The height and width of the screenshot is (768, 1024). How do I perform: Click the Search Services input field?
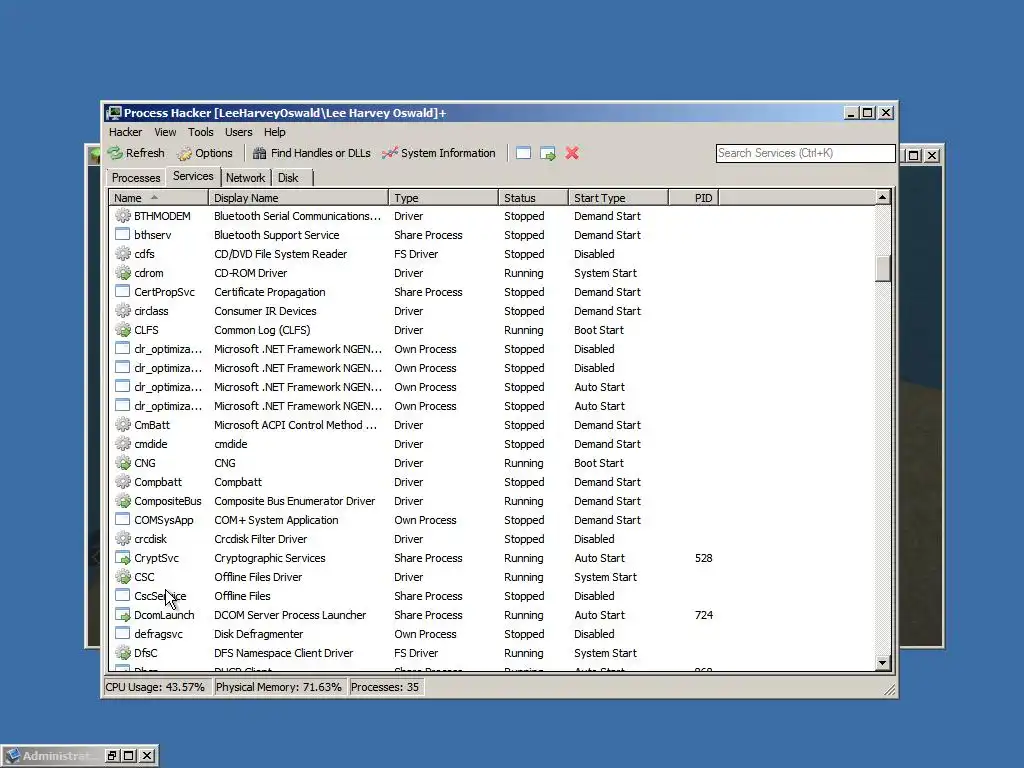(x=805, y=153)
